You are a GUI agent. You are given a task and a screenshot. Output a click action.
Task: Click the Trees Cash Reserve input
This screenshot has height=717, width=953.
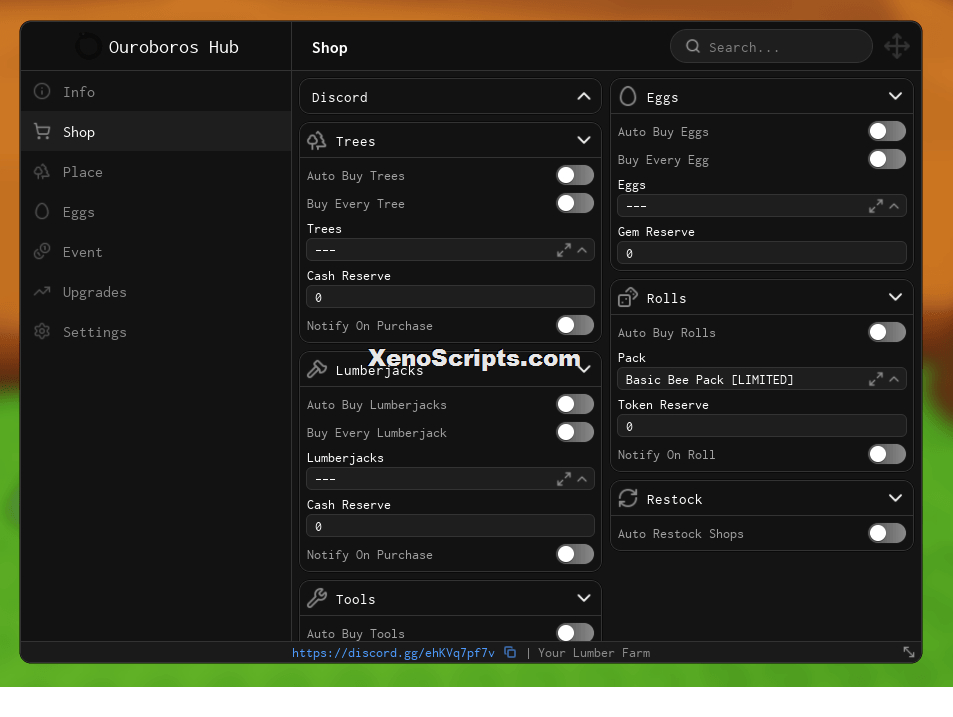[x=450, y=297]
